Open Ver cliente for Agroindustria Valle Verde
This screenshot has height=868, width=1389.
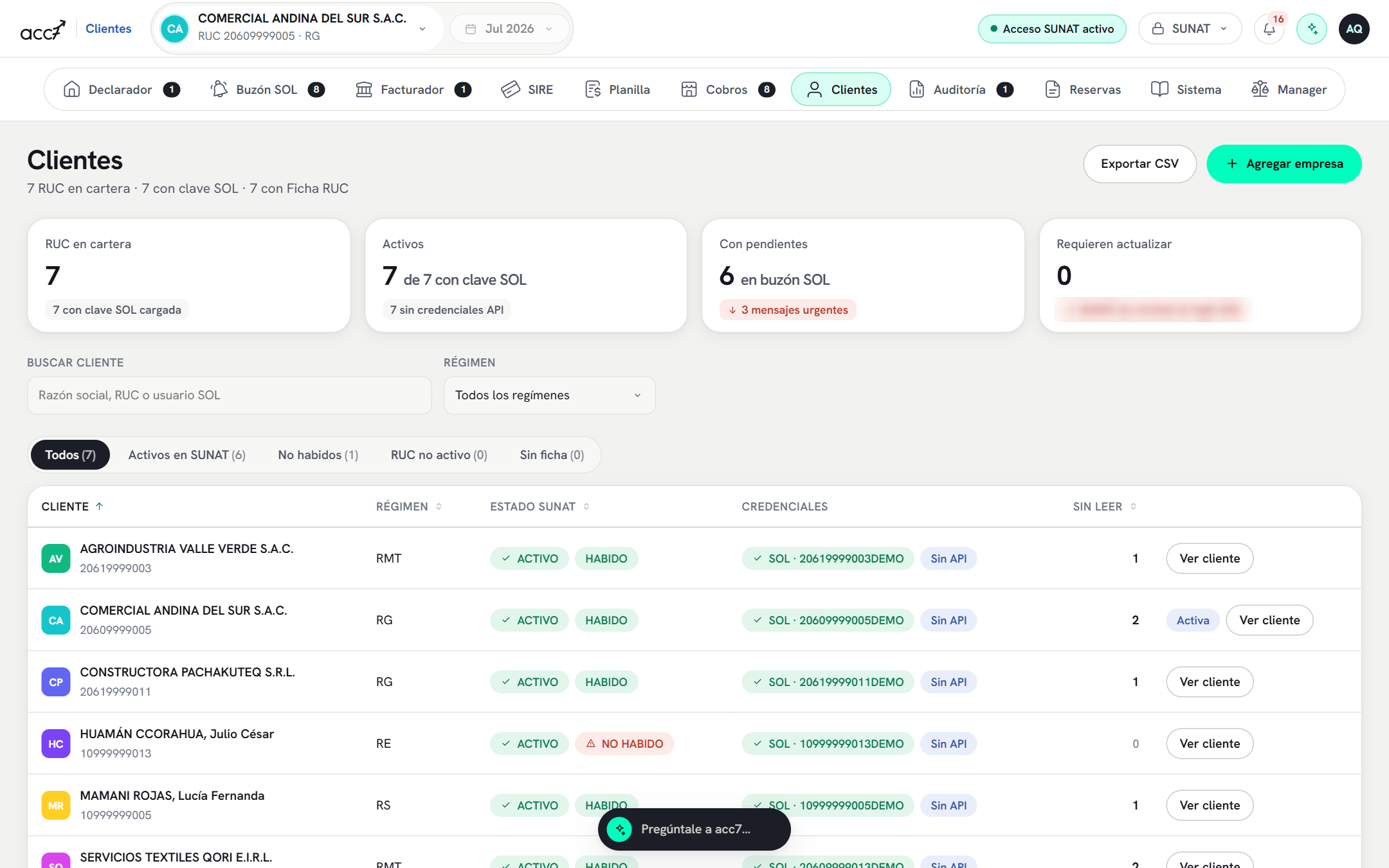coord(1210,559)
